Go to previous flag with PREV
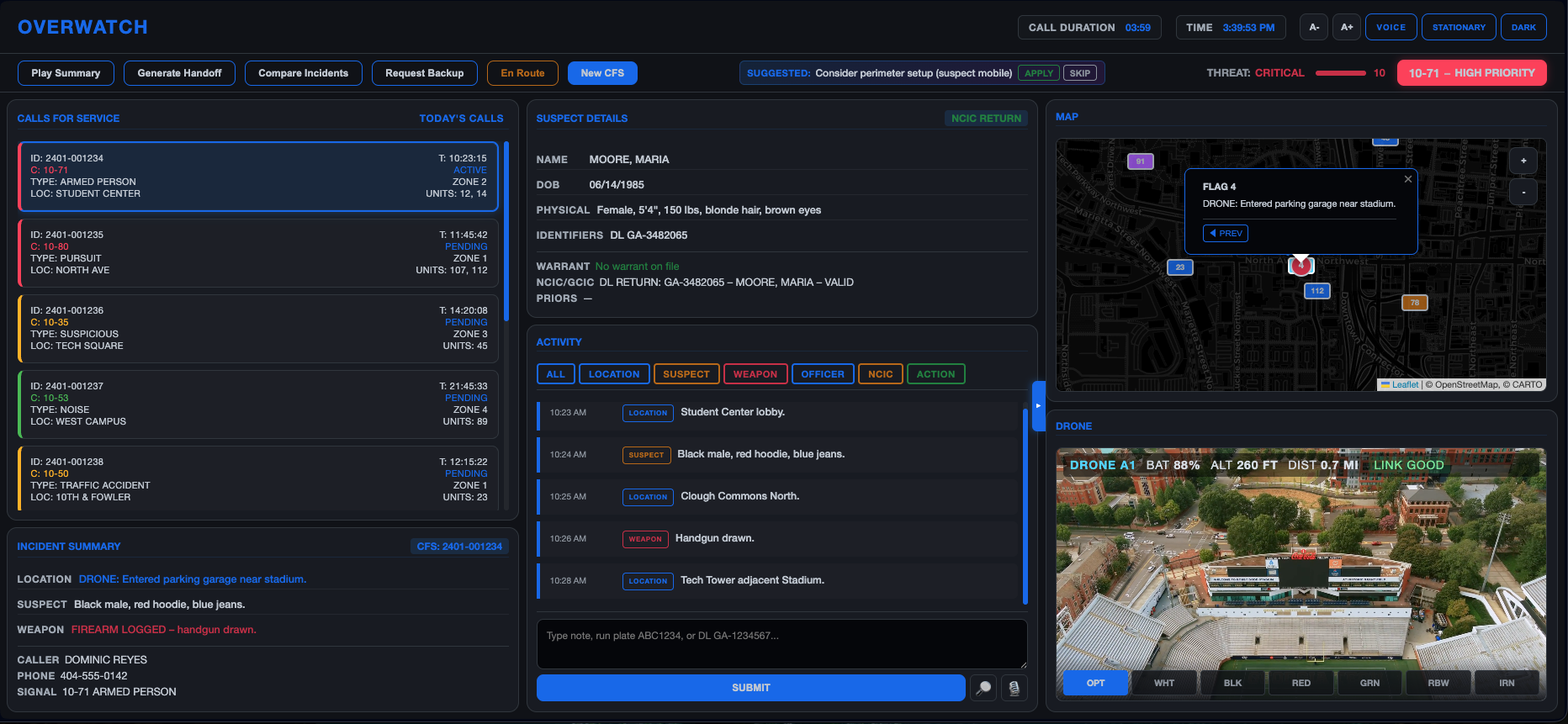 1226,234
